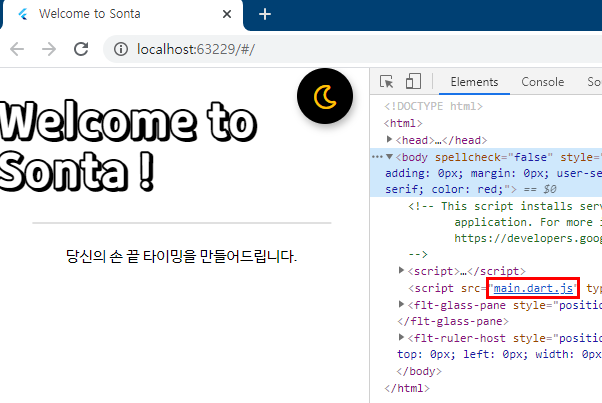Viewport: 602px width, 403px height.
Task: Click the Flutter favicon on tab
Action: [23, 14]
